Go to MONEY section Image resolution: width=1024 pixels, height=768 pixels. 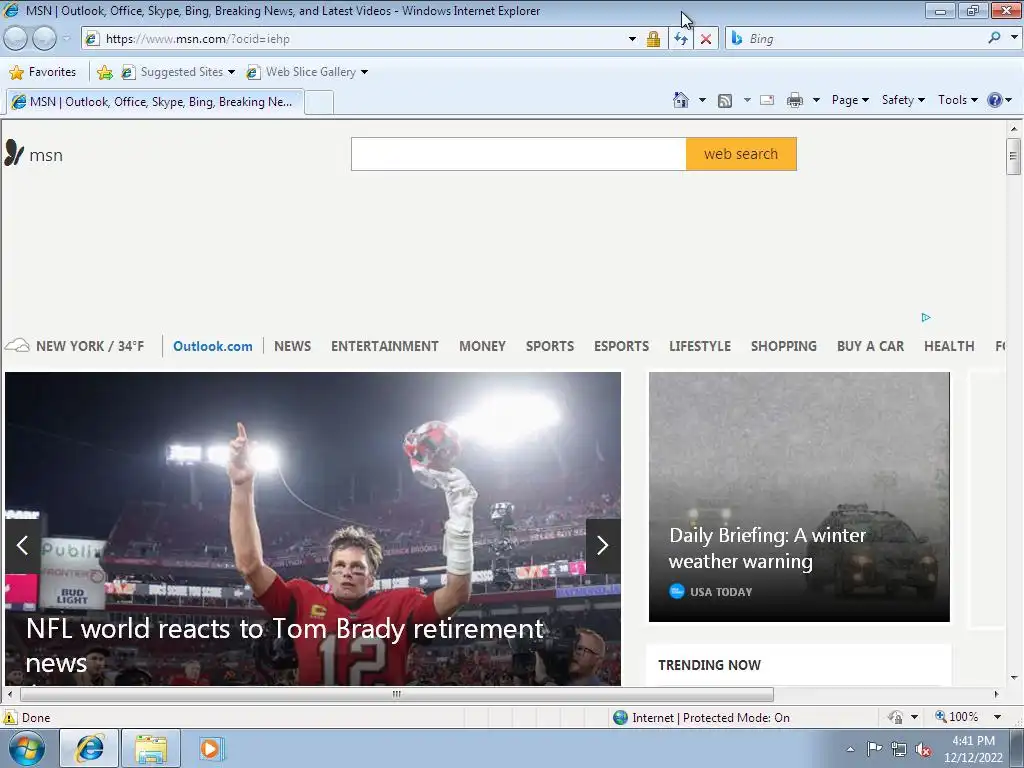point(482,346)
